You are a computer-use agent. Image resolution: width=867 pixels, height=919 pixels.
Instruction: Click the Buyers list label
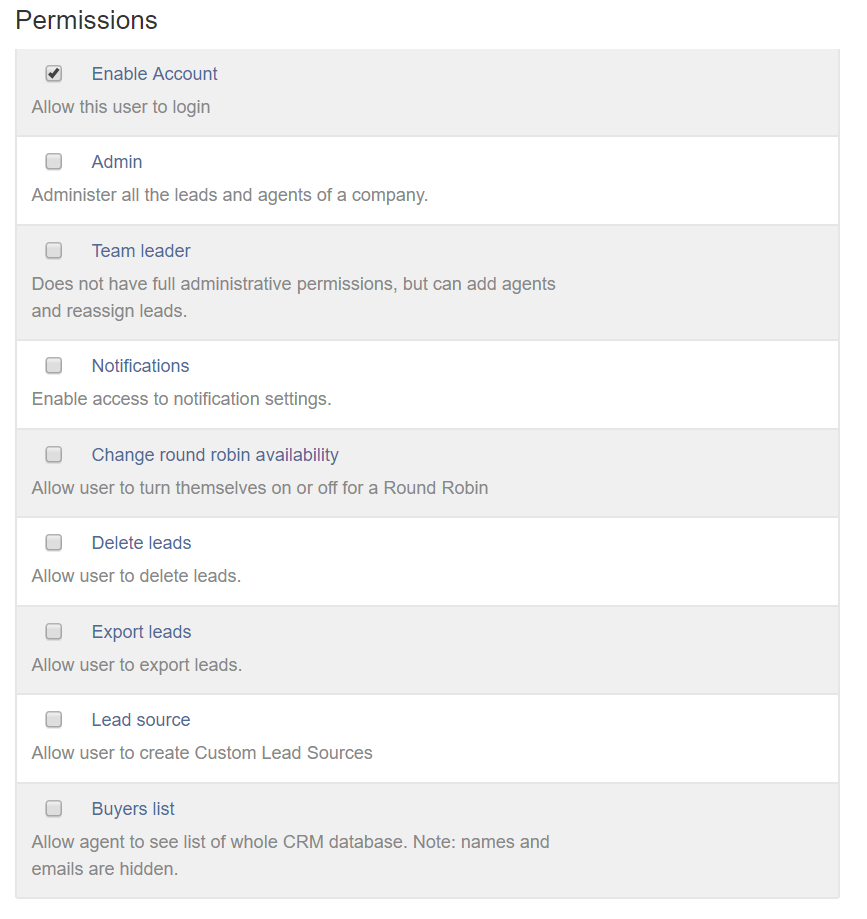(133, 809)
